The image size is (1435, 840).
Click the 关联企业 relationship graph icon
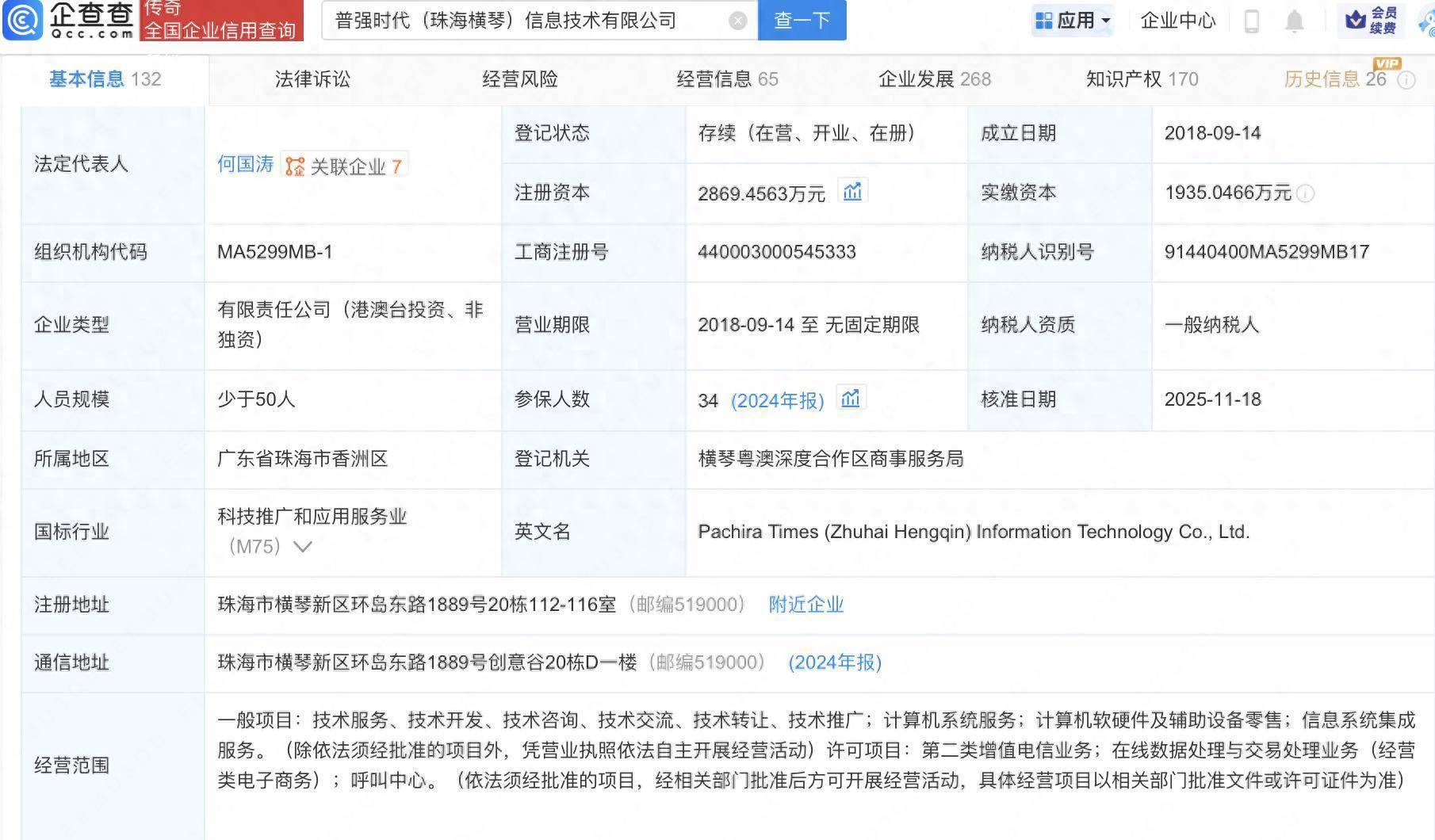[295, 166]
